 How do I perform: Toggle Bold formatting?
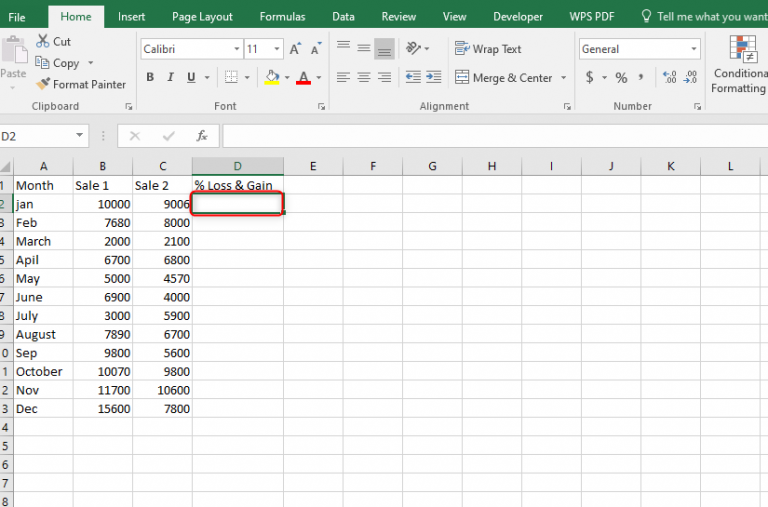[x=150, y=77]
